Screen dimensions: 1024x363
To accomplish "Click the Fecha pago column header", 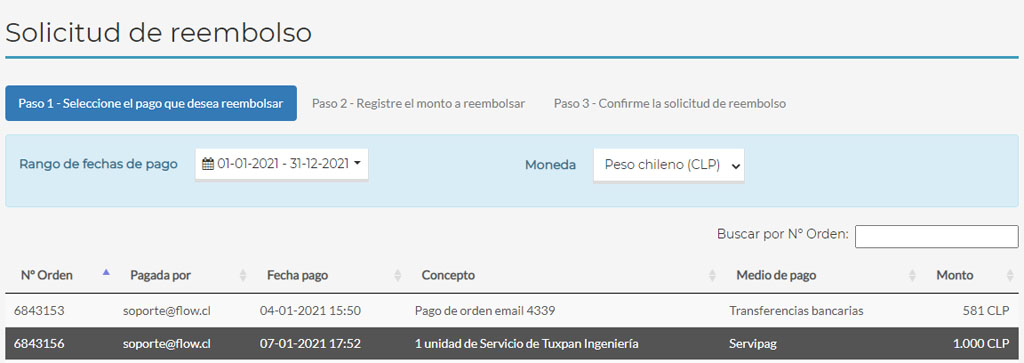I will pyautogui.click(x=298, y=276).
